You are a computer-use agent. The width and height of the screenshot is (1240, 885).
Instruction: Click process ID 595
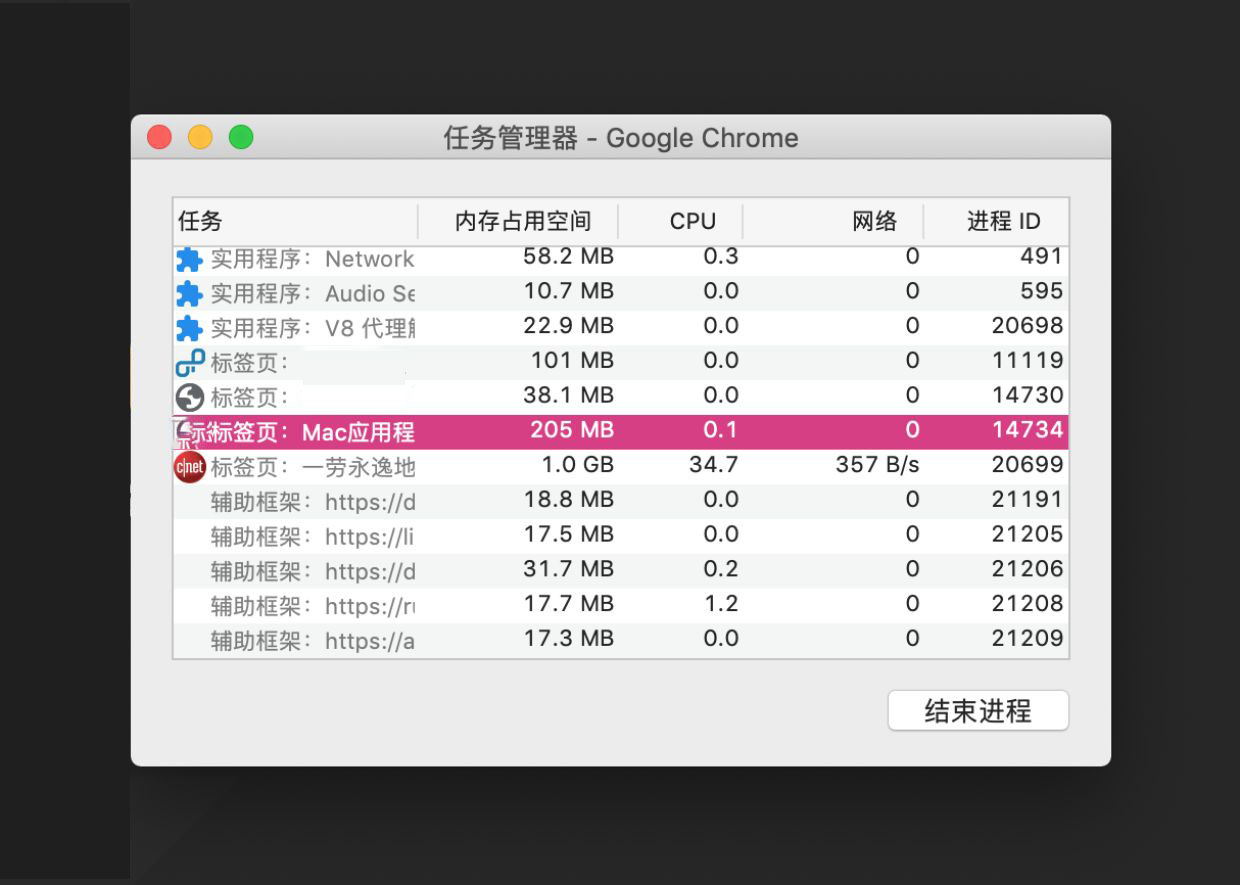(1042, 291)
